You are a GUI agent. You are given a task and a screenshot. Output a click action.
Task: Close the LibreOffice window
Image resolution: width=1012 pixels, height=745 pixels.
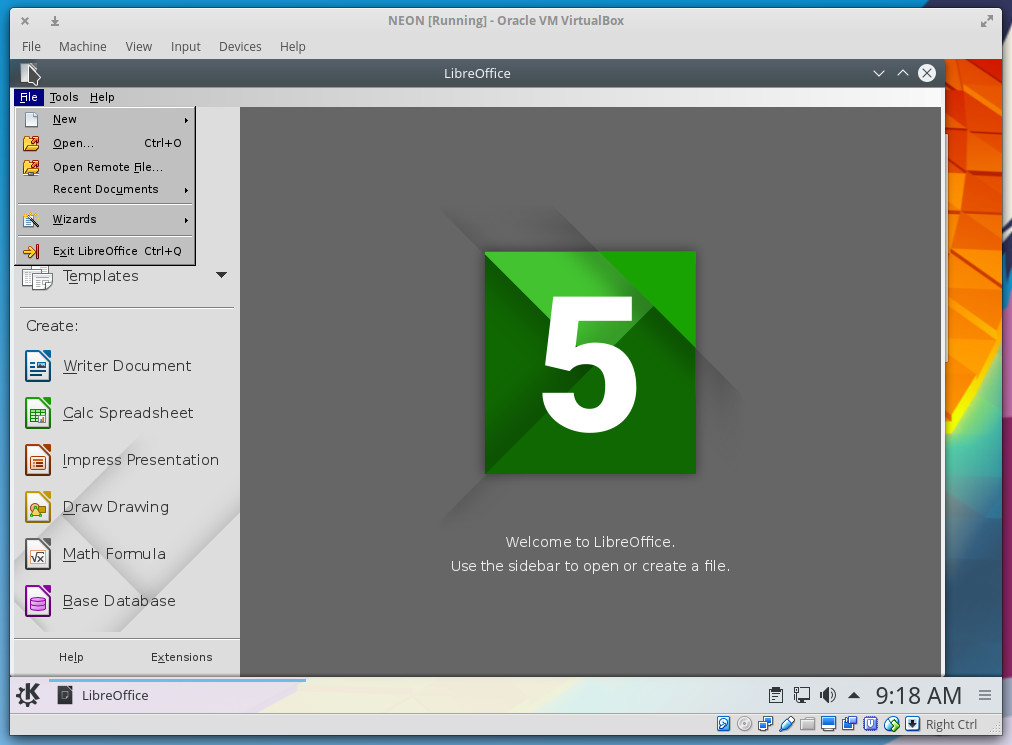[927, 73]
